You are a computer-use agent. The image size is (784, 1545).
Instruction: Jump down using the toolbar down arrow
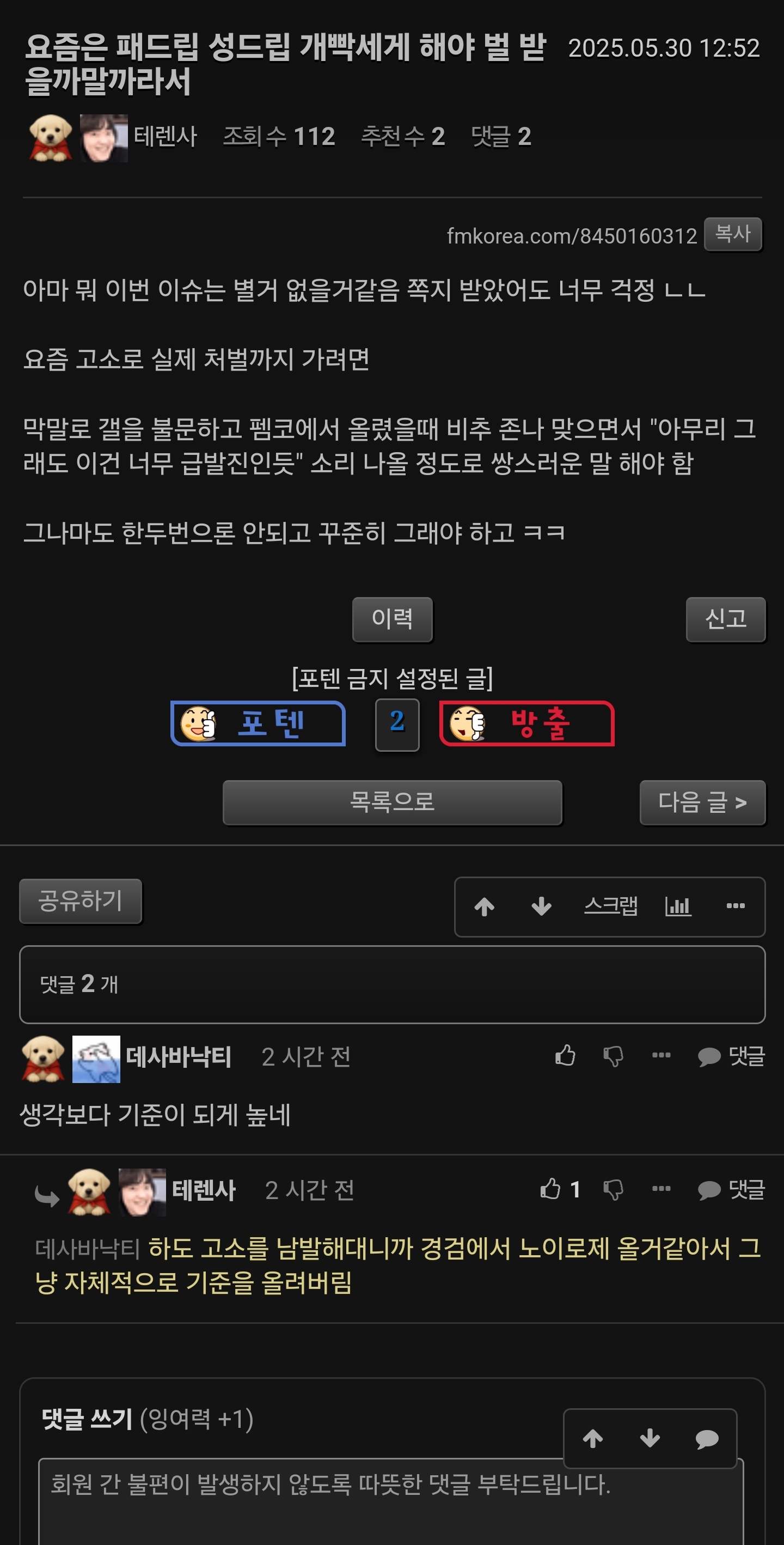pos(541,907)
